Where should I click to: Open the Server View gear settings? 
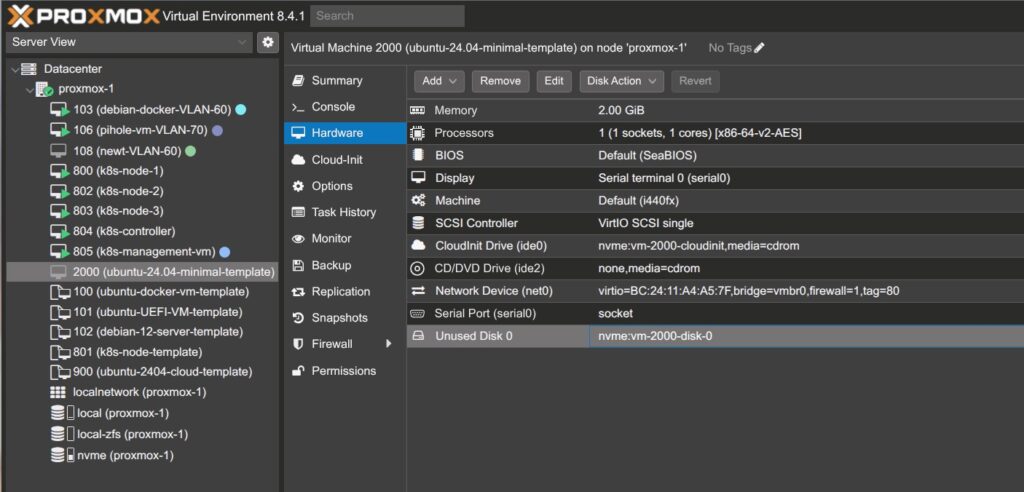[x=267, y=42]
